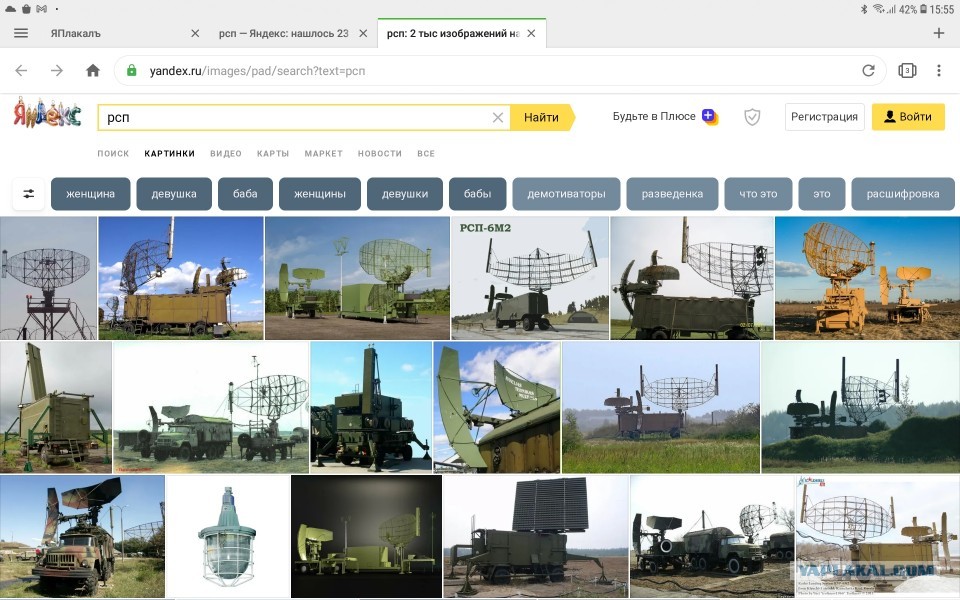Image resolution: width=960 pixels, height=600 pixels.
Task: Open the НОВОСТИ section
Action: [x=380, y=154]
